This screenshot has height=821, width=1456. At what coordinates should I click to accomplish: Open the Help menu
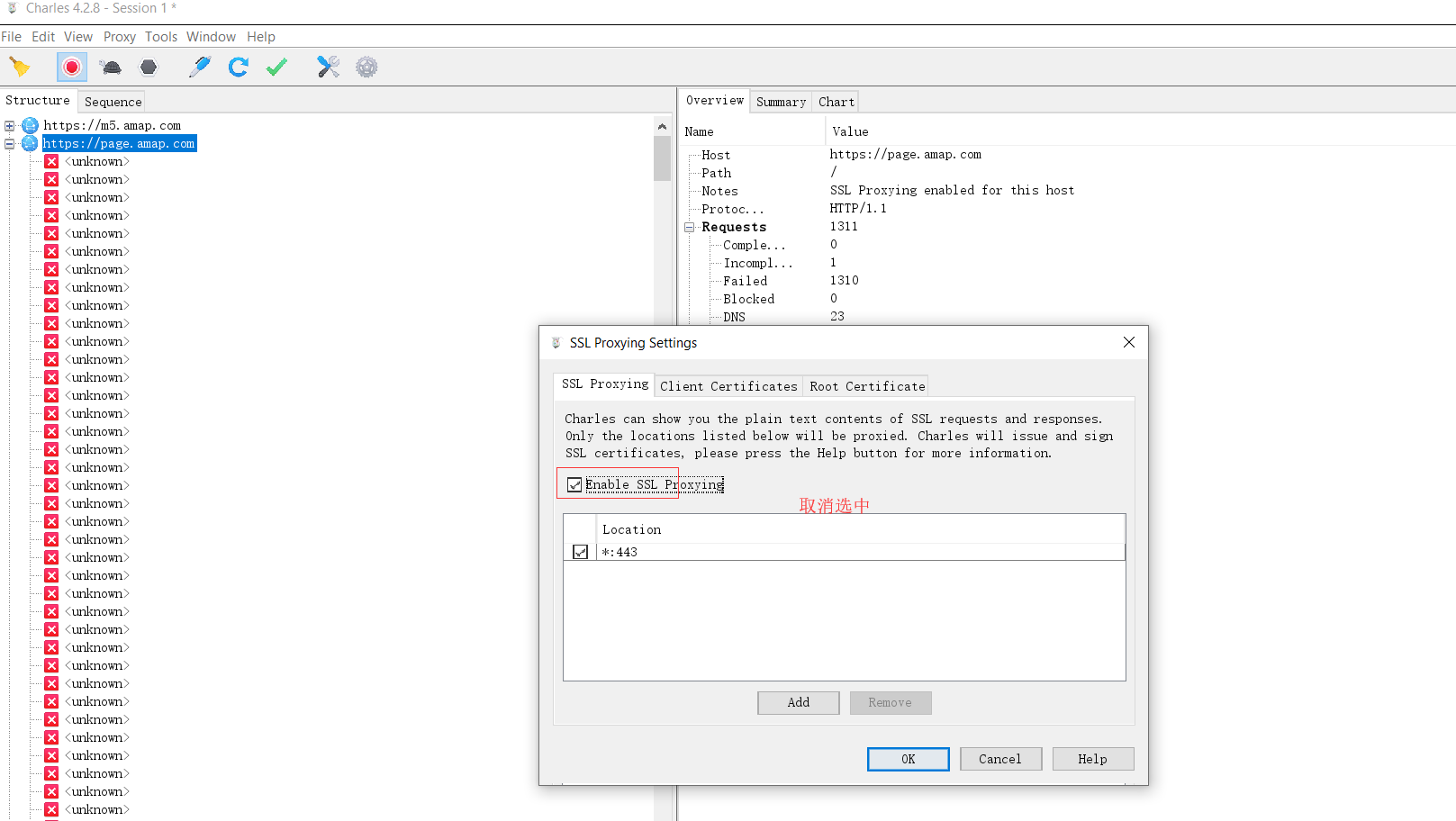(x=261, y=37)
